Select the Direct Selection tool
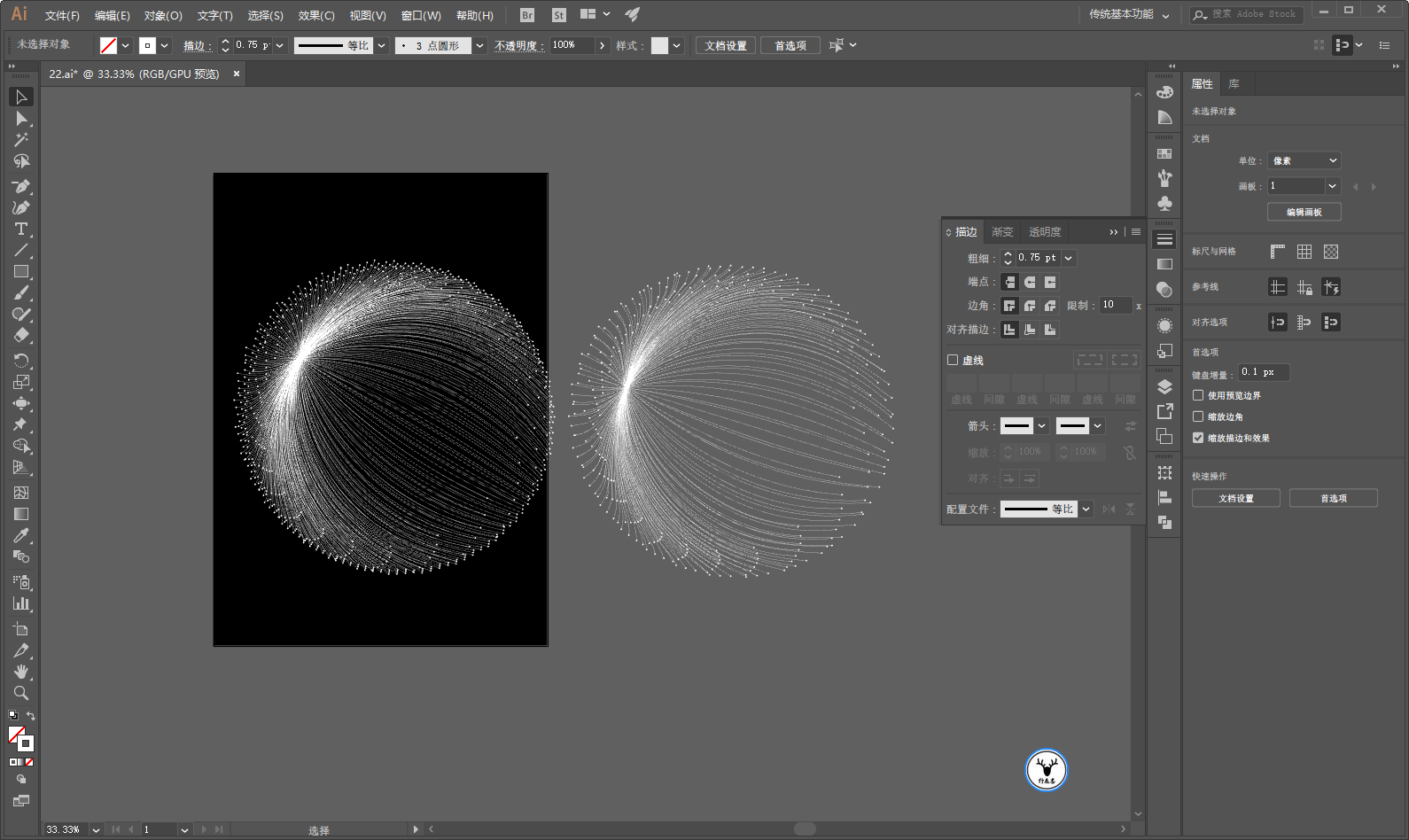1409x840 pixels. click(x=21, y=119)
